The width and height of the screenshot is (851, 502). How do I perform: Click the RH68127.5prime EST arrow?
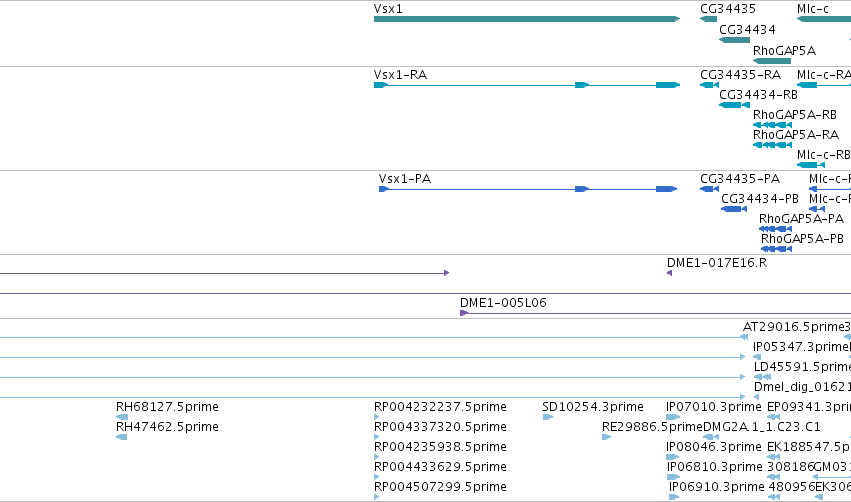click(x=122, y=417)
